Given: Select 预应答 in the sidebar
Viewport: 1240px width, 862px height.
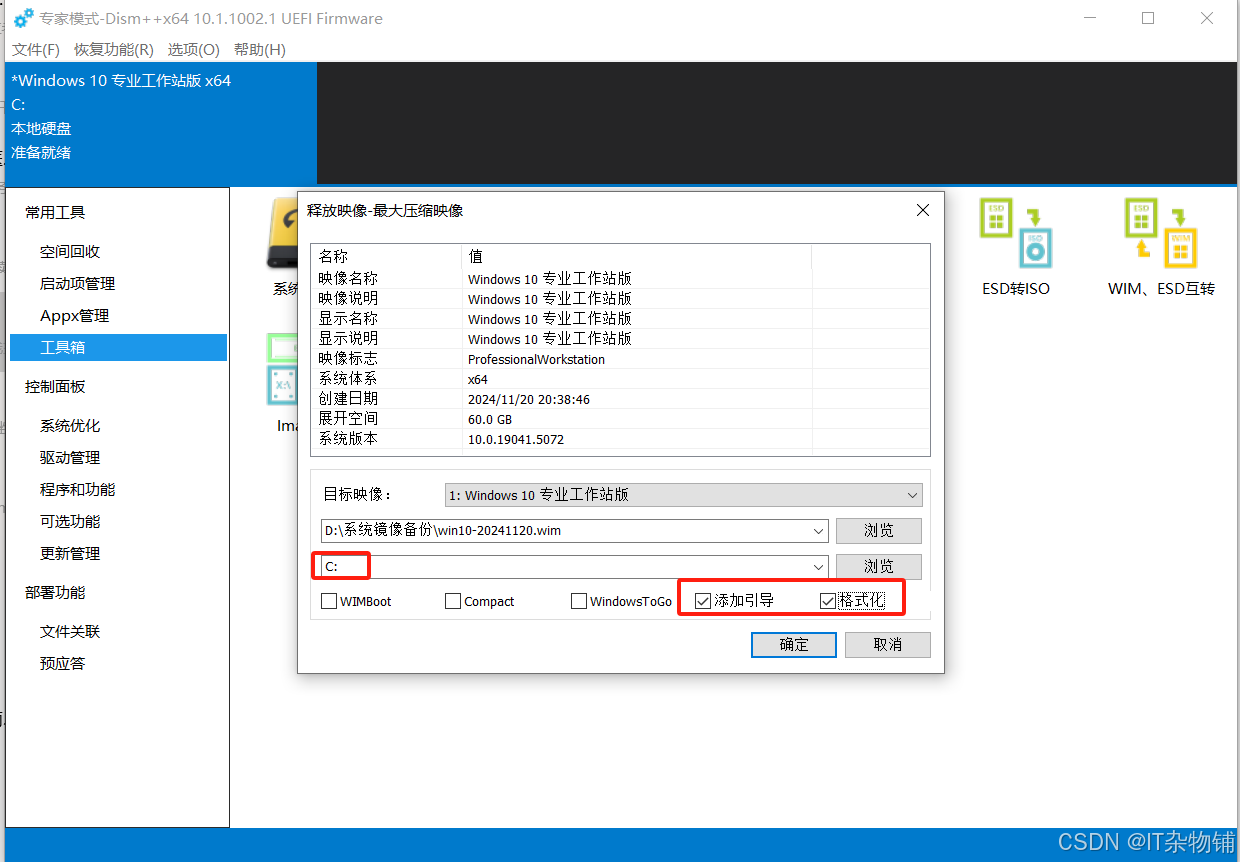Looking at the screenshot, I should click(62, 664).
